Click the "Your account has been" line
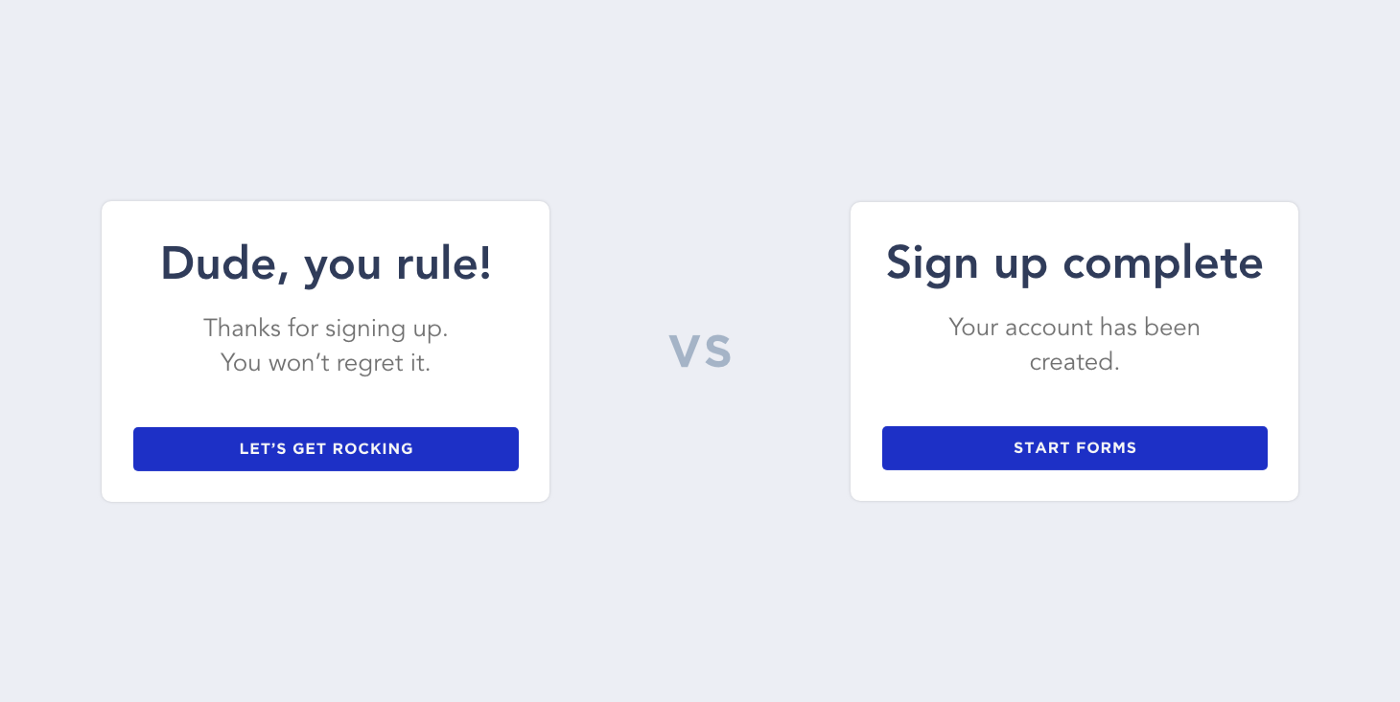 tap(1075, 327)
